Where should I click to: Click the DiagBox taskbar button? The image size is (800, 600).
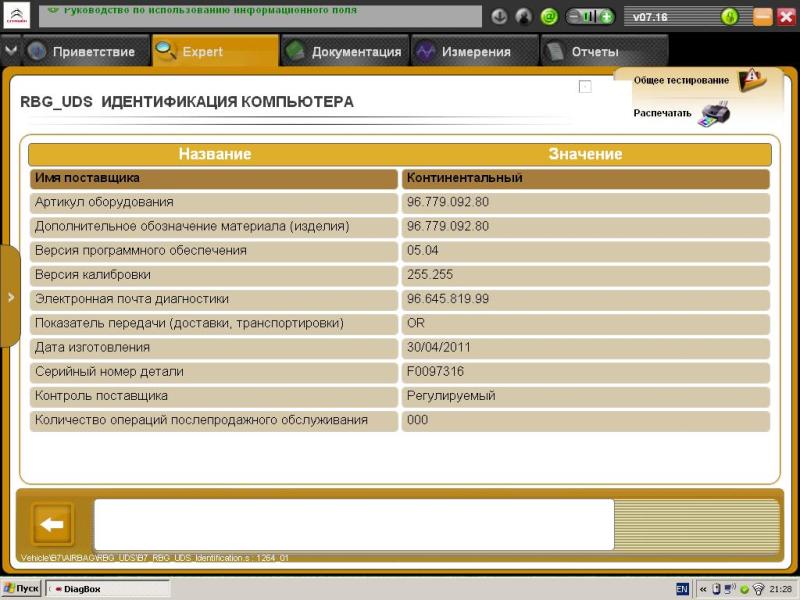[x=108, y=589]
